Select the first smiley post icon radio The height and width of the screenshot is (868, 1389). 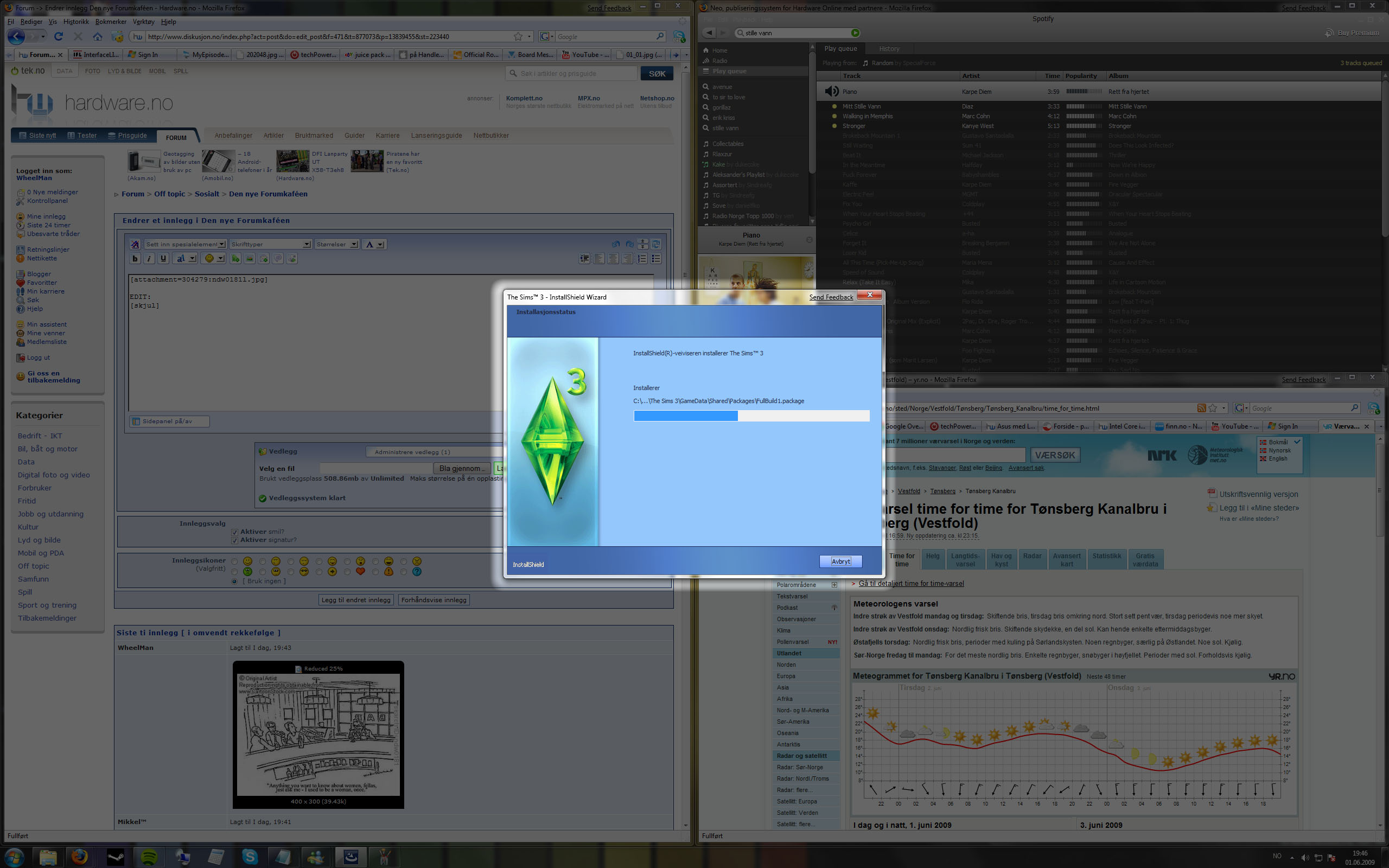tap(234, 561)
